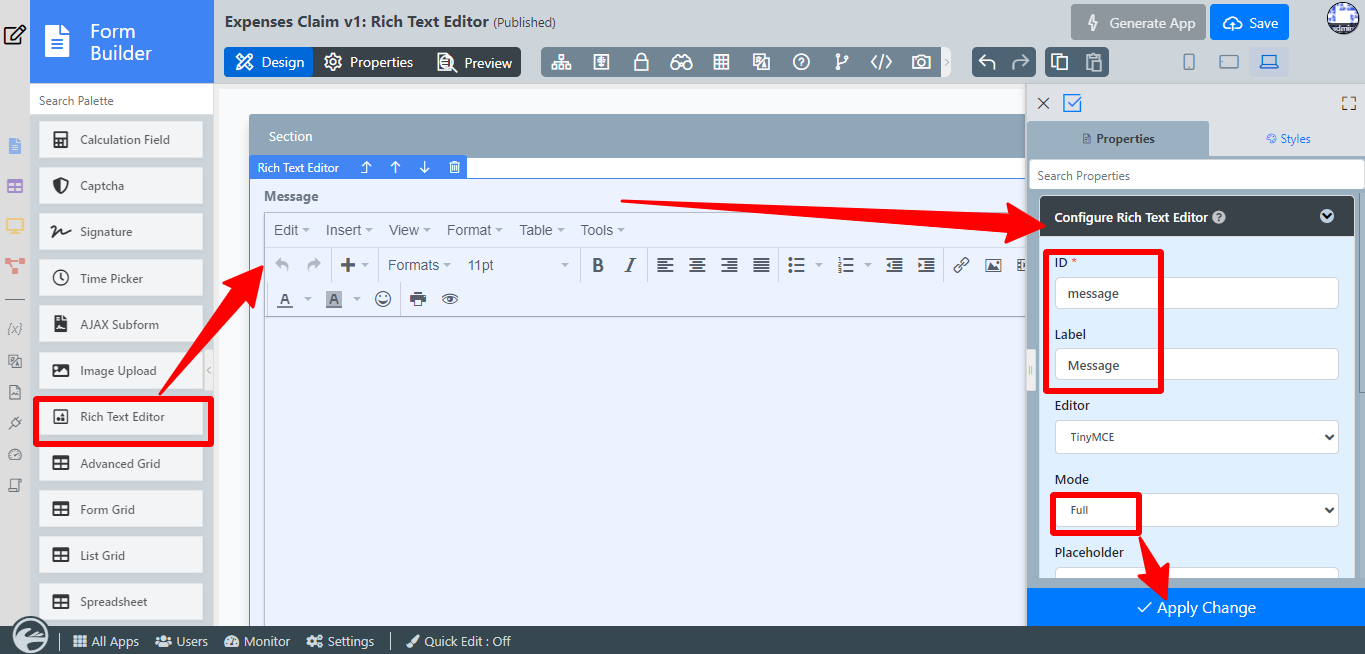Toggle Quick Edit mode in bottom bar
This screenshot has height=654, width=1365.
point(458,641)
